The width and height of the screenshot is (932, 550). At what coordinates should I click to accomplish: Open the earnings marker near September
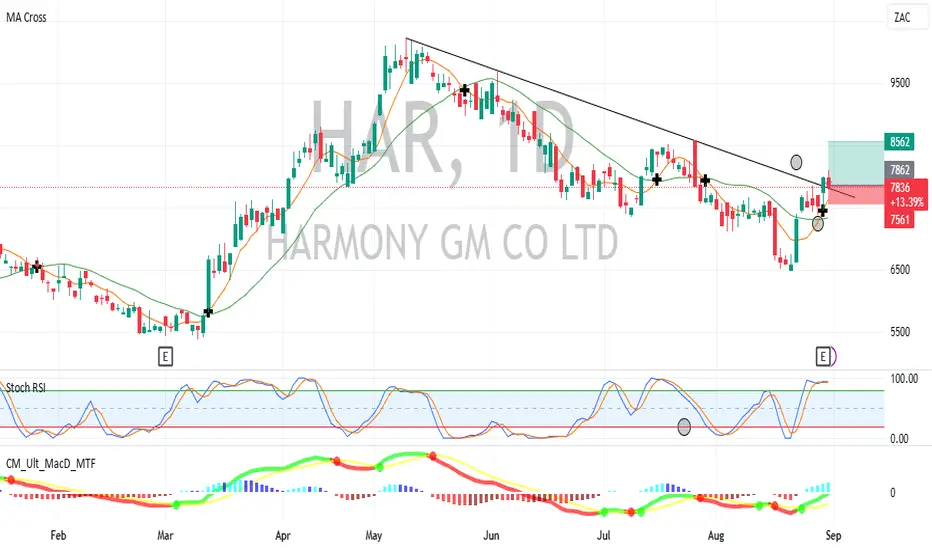click(x=823, y=356)
